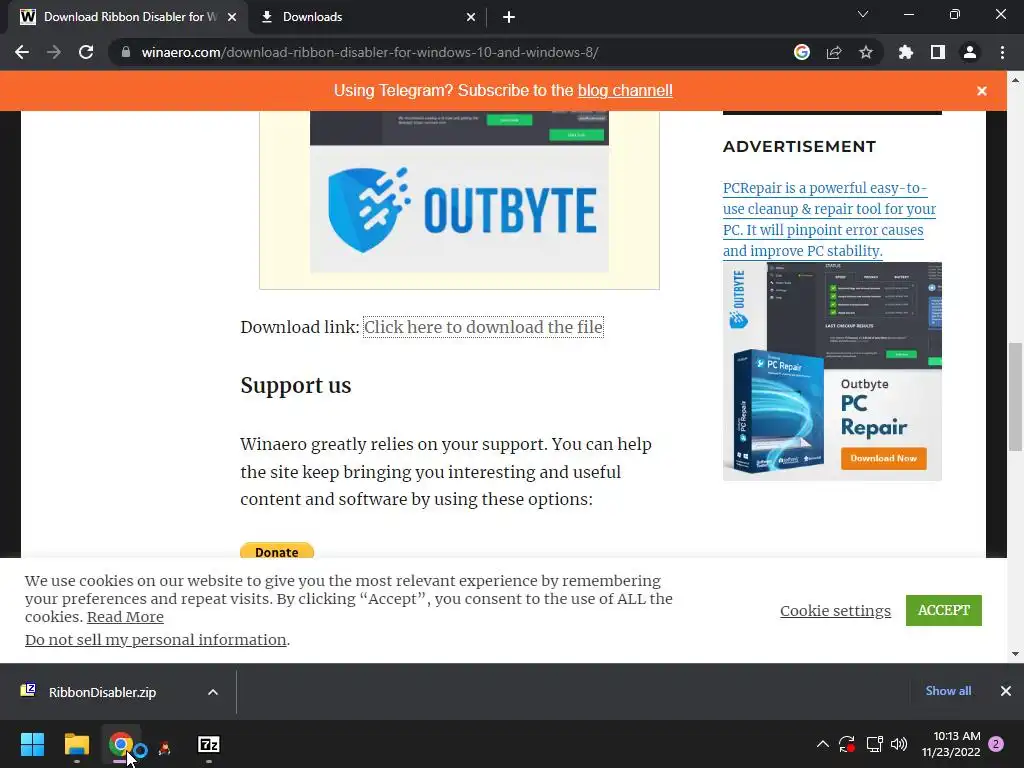Close the Download Ribbon Disabler tab
Image resolution: width=1024 pixels, height=768 pixels.
coord(232,17)
